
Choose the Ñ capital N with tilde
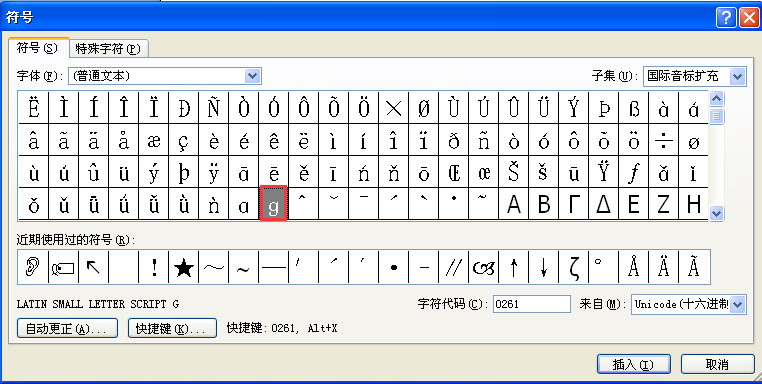click(213, 108)
